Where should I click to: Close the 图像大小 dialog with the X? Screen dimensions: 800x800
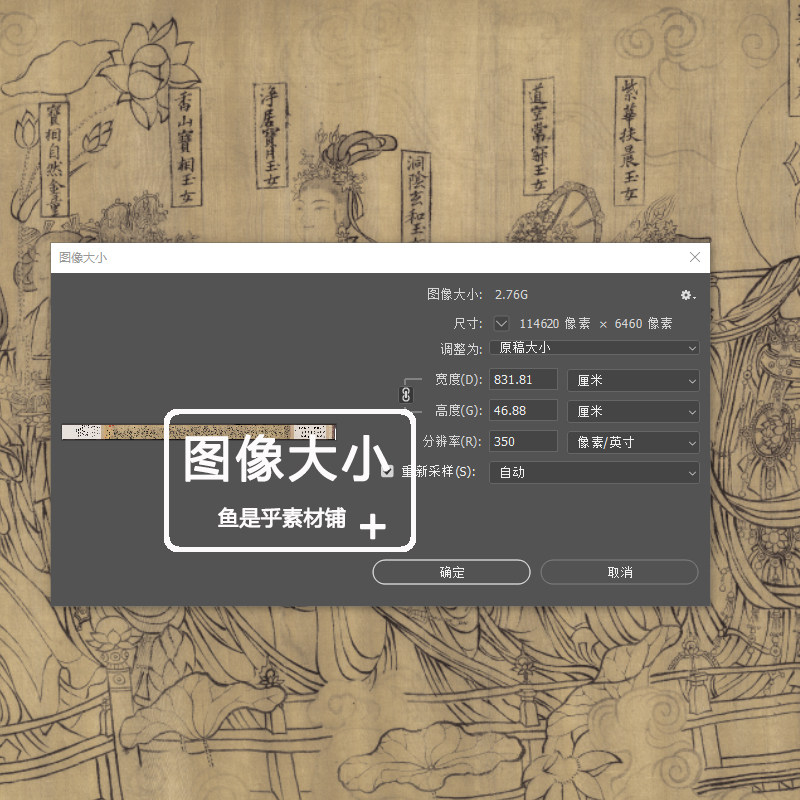(695, 257)
